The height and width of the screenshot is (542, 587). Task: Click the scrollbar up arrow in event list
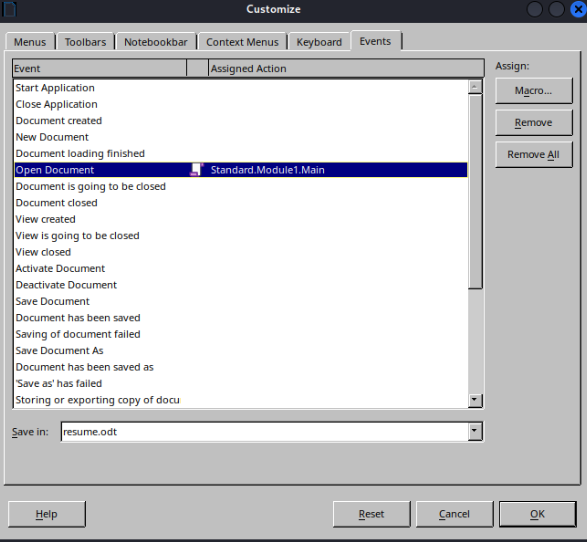tap(474, 87)
